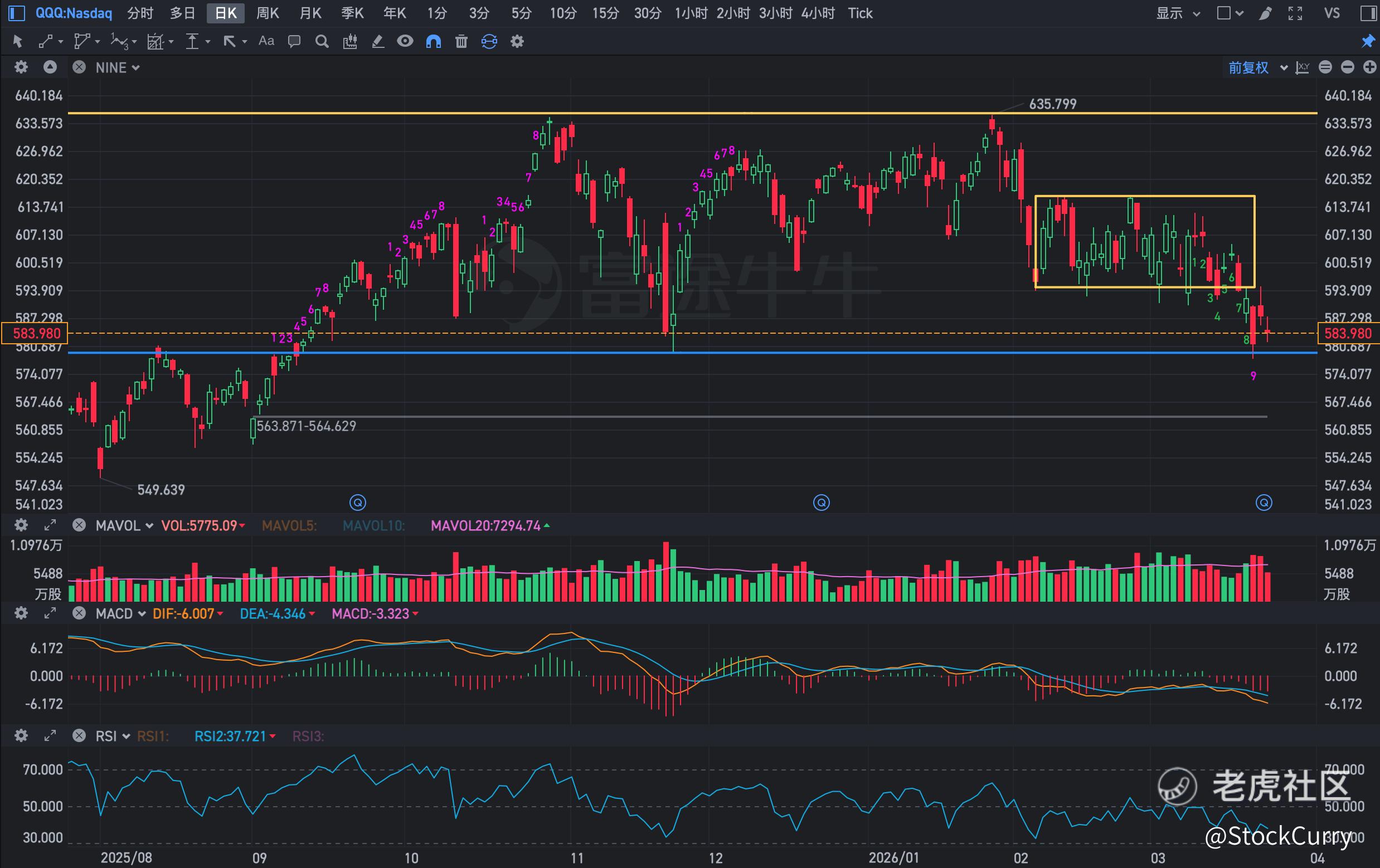Toggle the magnet snap mode
1380x868 pixels.
pyautogui.click(x=433, y=41)
